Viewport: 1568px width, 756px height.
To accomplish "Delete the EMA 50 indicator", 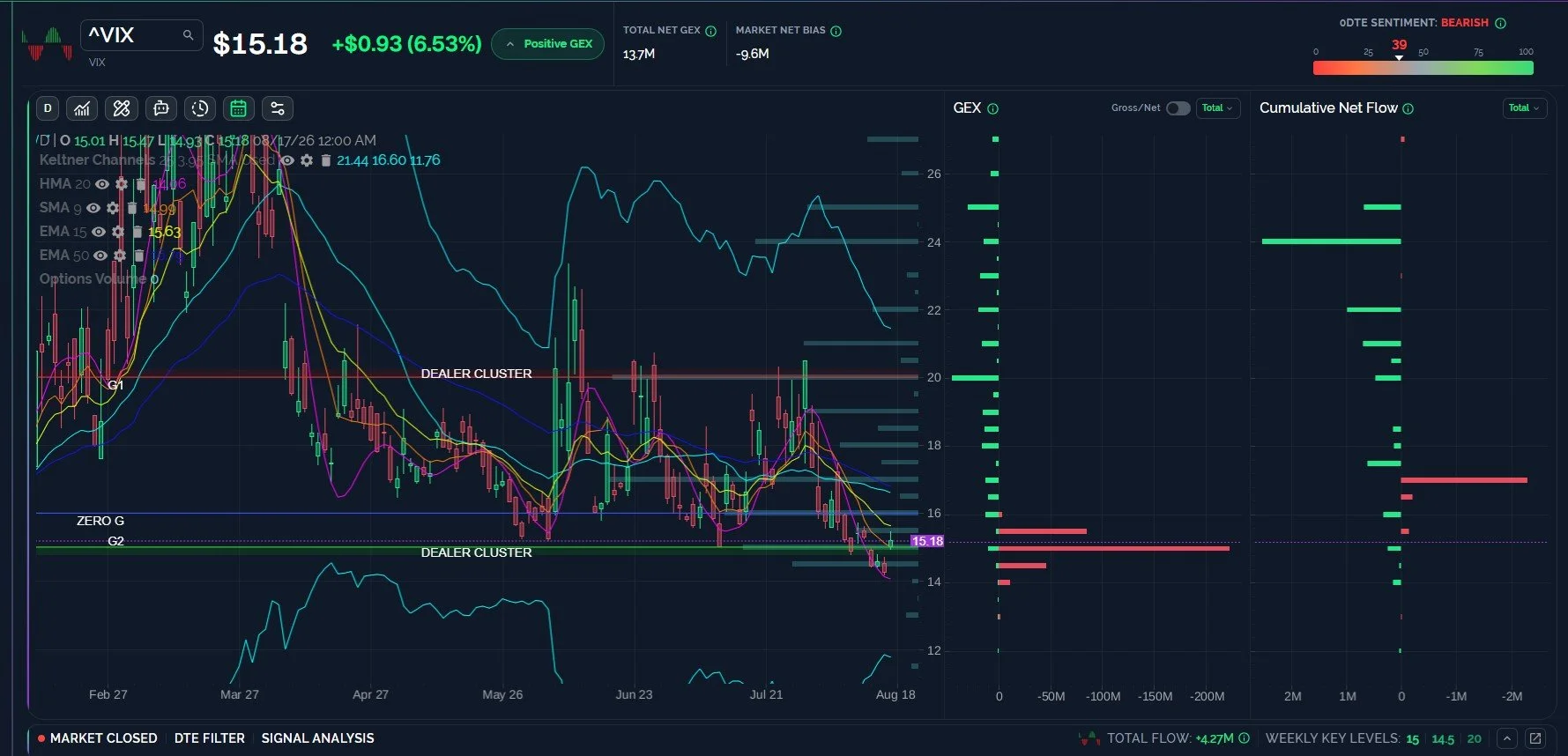I will click(x=139, y=256).
